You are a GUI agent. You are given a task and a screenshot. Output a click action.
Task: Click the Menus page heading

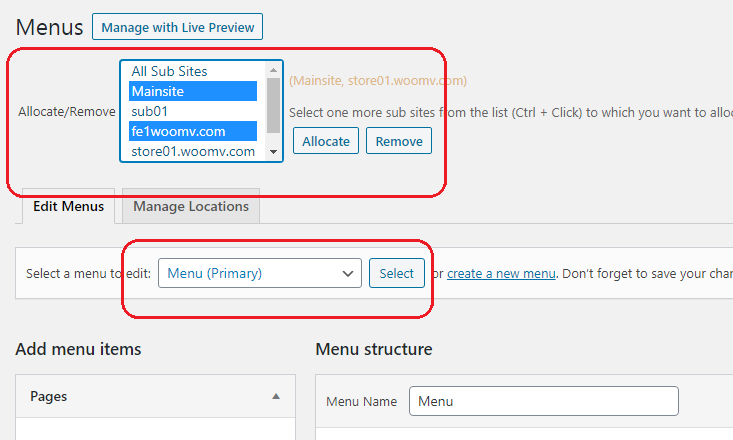(x=46, y=26)
